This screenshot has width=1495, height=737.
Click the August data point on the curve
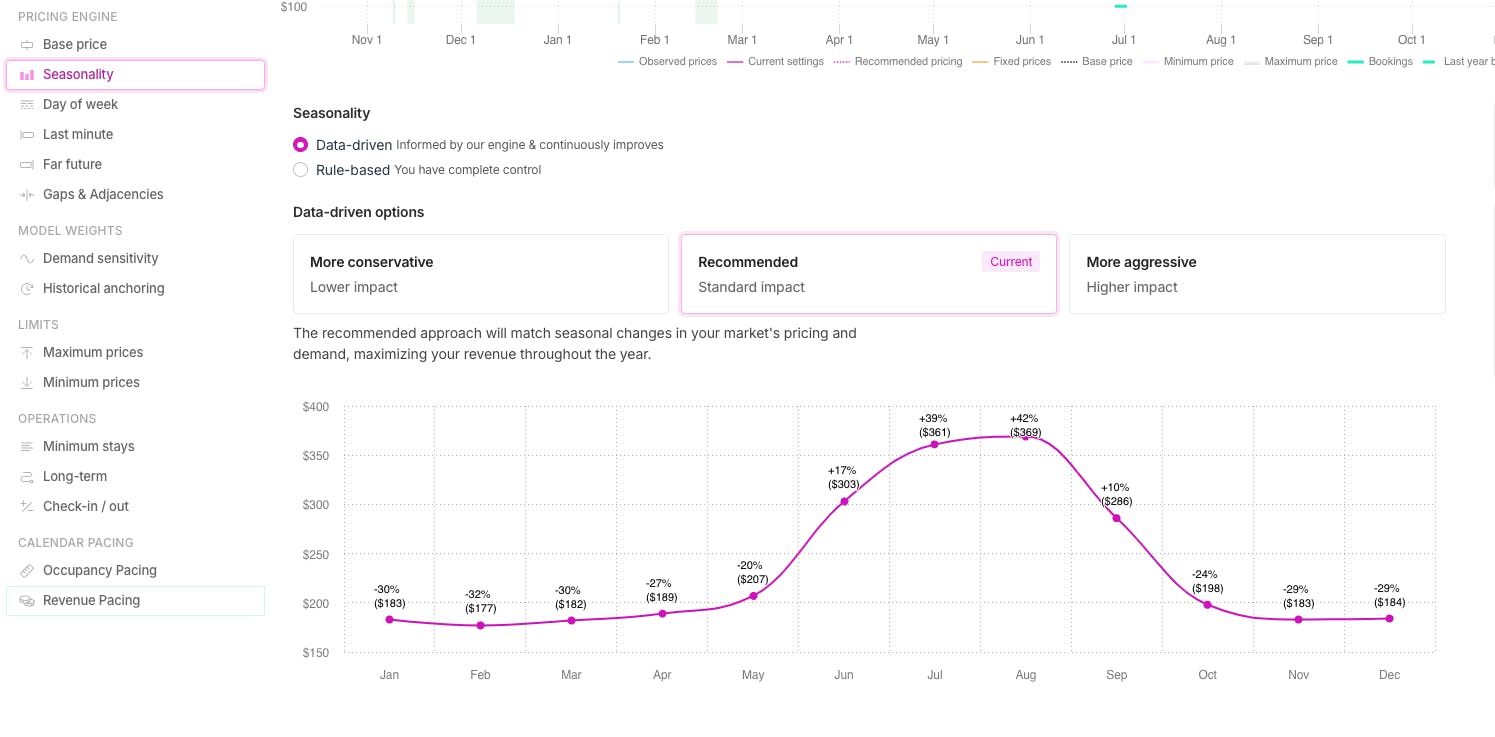tap(1025, 437)
